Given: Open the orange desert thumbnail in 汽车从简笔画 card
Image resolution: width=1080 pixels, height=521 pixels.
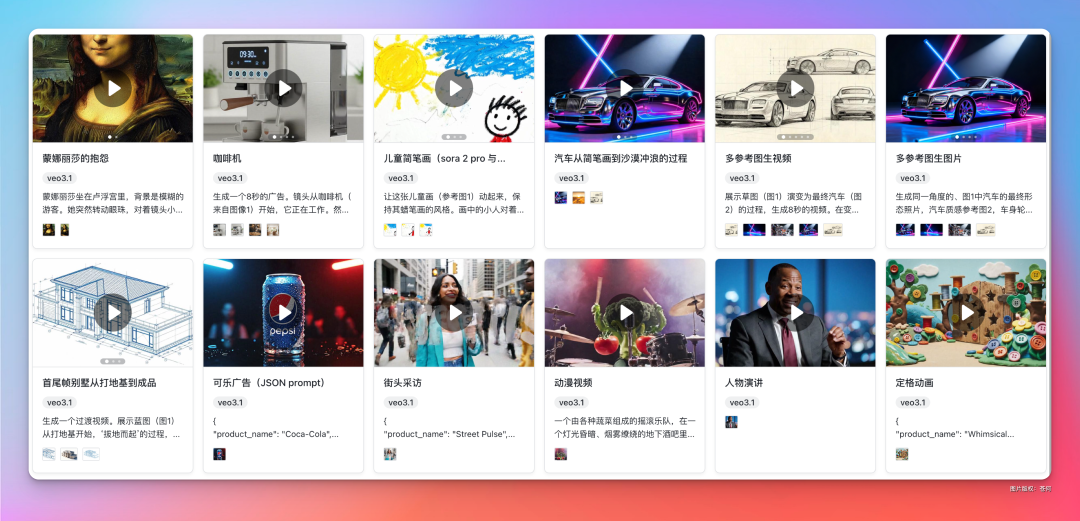Looking at the screenshot, I should (579, 197).
